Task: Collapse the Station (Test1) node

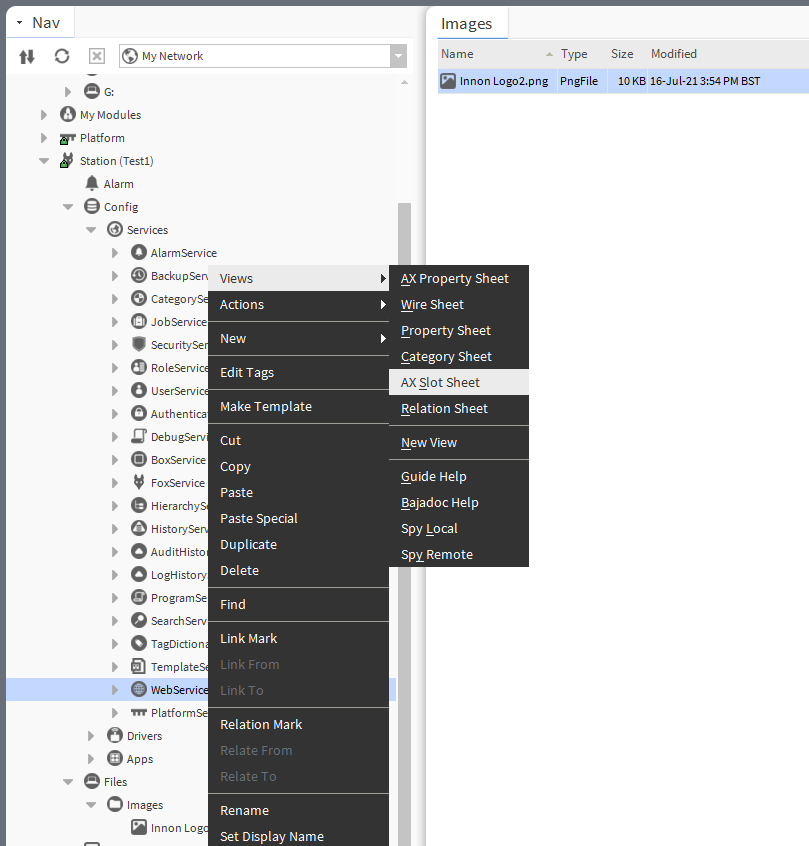Action: click(44, 161)
